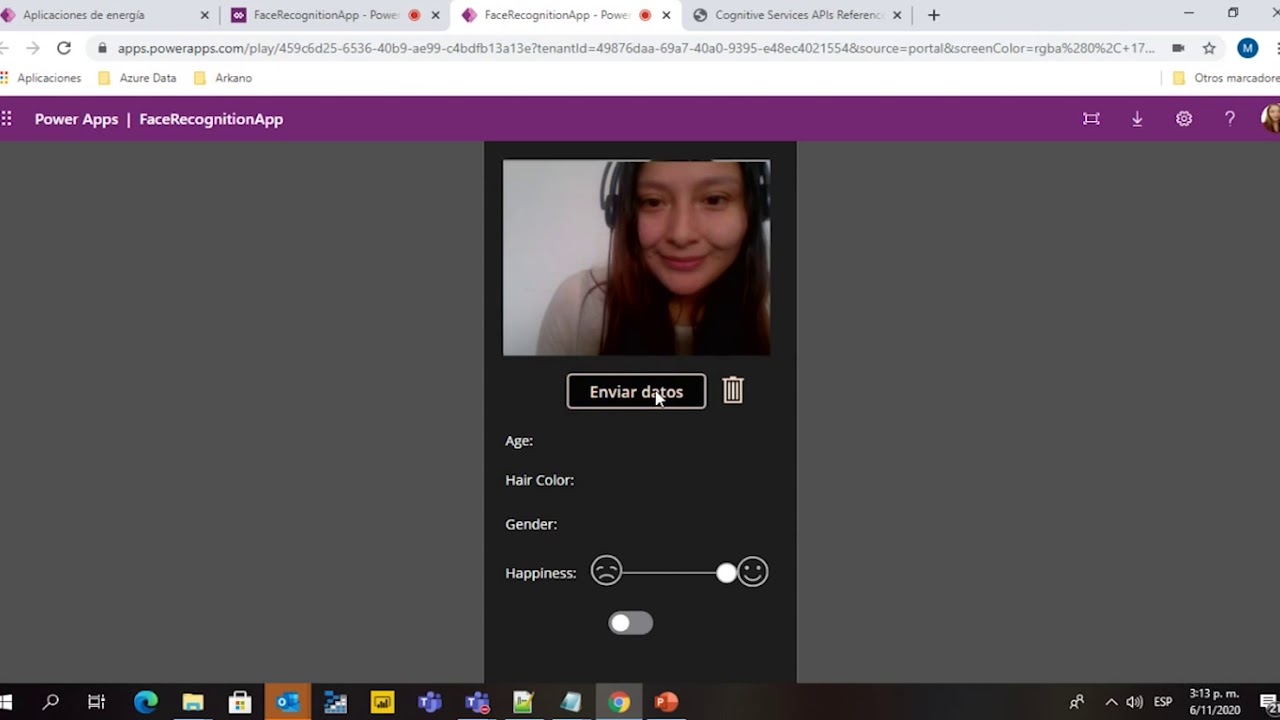
Task: Click the captured camera photo
Action: pos(636,258)
